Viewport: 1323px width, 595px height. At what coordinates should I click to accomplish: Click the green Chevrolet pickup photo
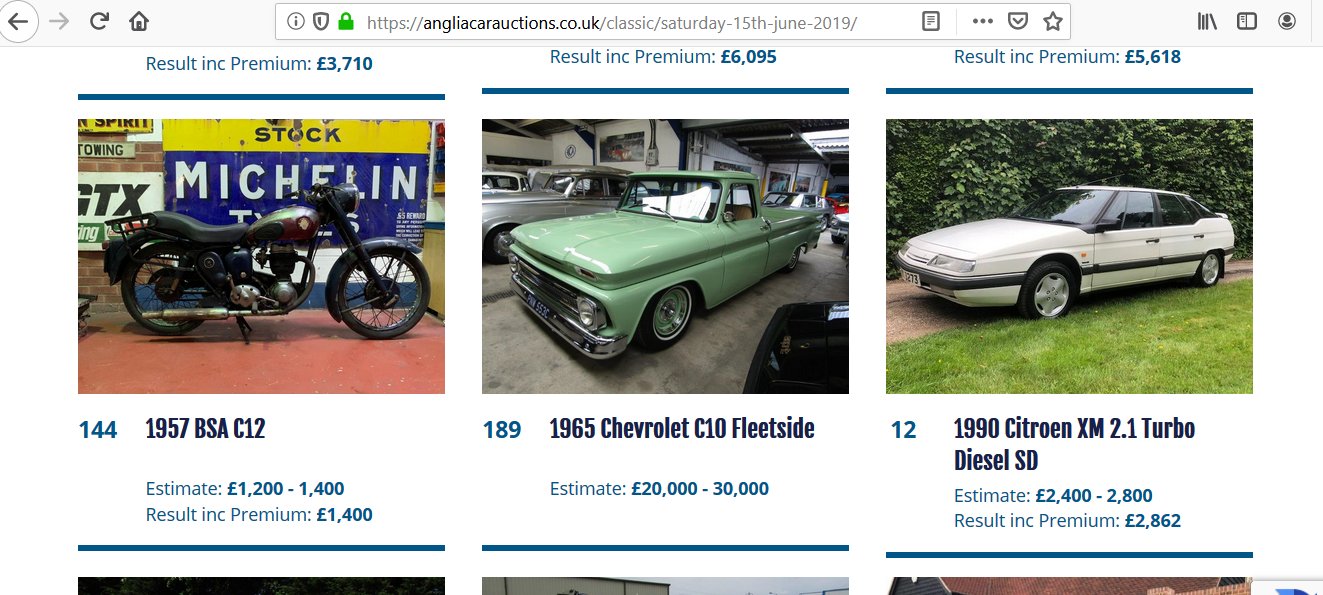[x=665, y=257]
